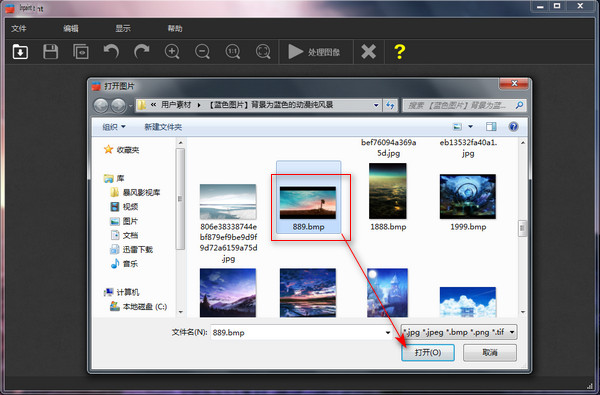Zoom in with the plus magnifier
Screen dimensions: 600x395
point(172,51)
